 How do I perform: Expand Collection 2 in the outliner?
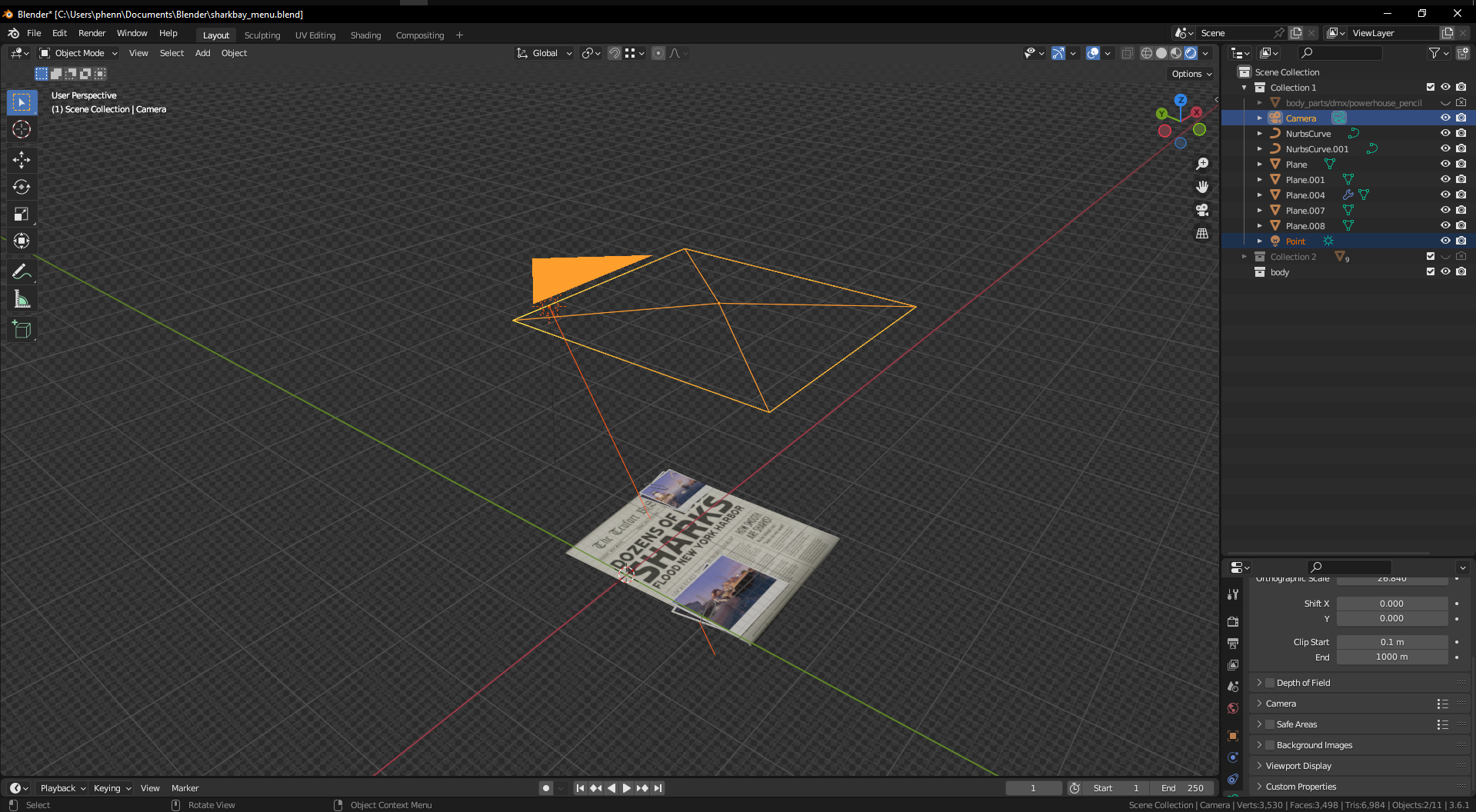1244,257
